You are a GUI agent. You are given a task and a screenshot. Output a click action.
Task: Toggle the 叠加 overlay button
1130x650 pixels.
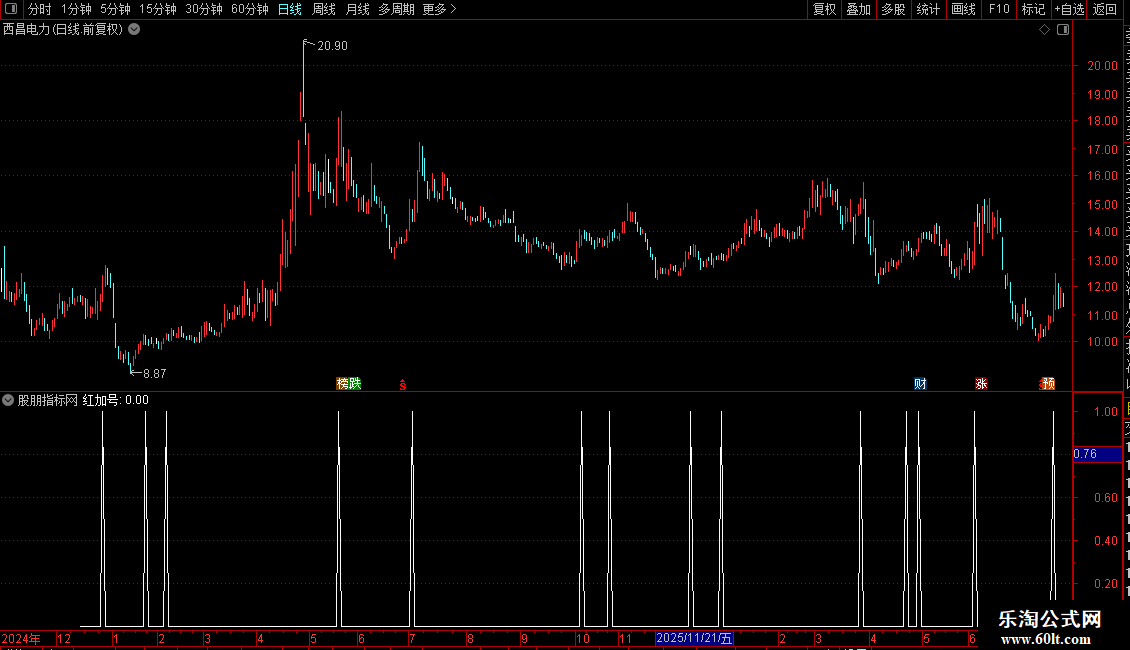click(858, 9)
